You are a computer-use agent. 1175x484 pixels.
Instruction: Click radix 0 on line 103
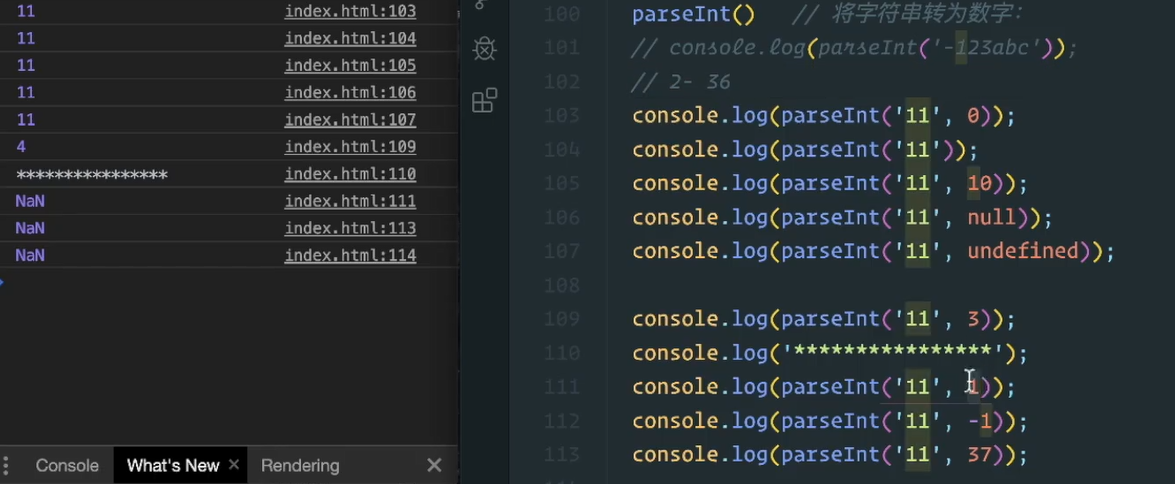[x=973, y=116]
